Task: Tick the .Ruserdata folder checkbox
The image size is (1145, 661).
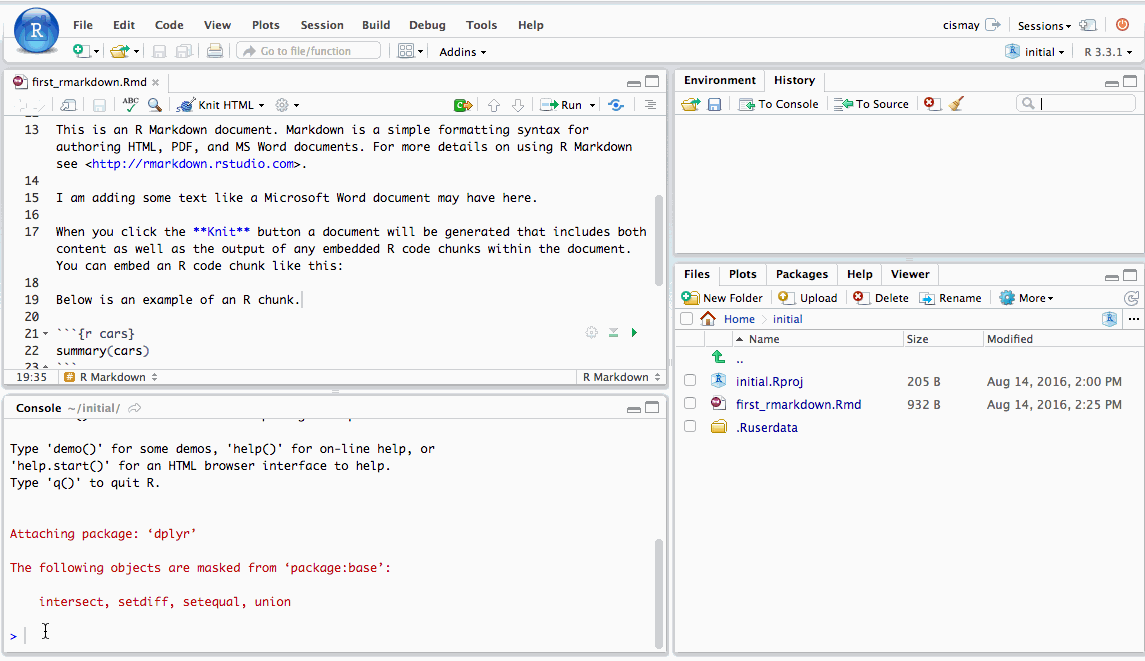Action: pyautogui.click(x=689, y=427)
